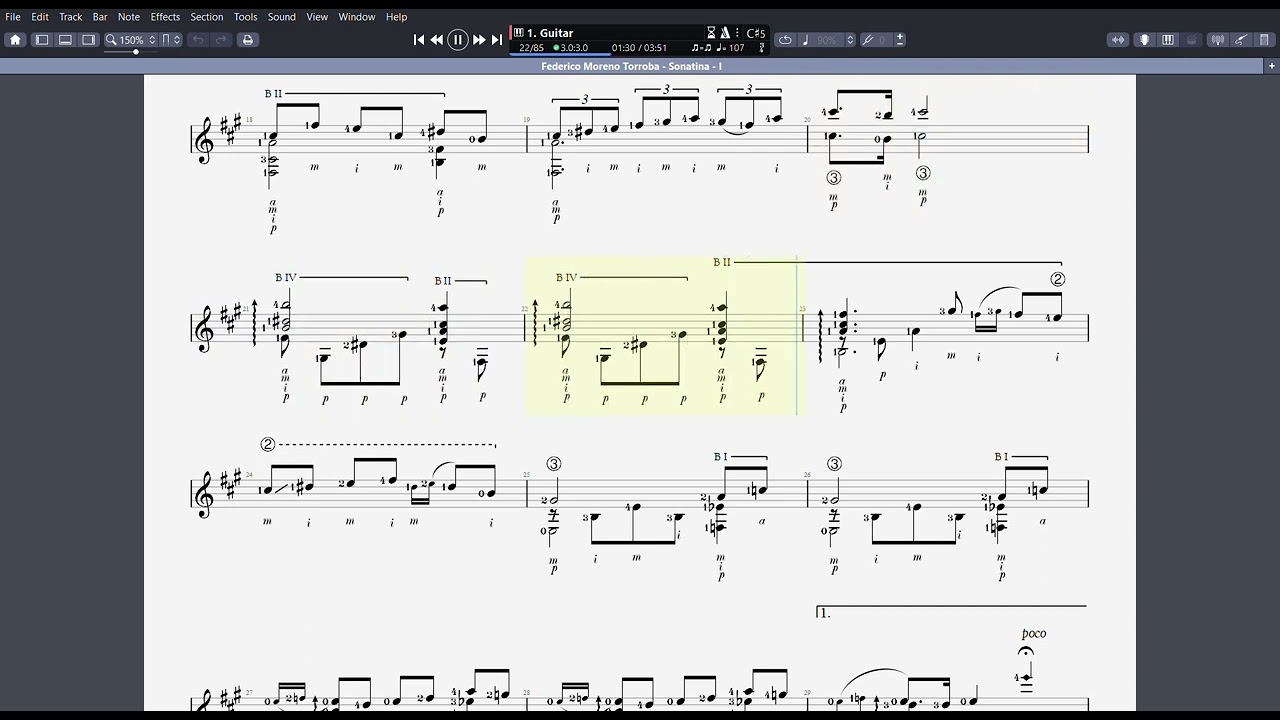This screenshot has height=720, width=1280.
Task: Jump to the first bar
Action: click(x=419, y=40)
